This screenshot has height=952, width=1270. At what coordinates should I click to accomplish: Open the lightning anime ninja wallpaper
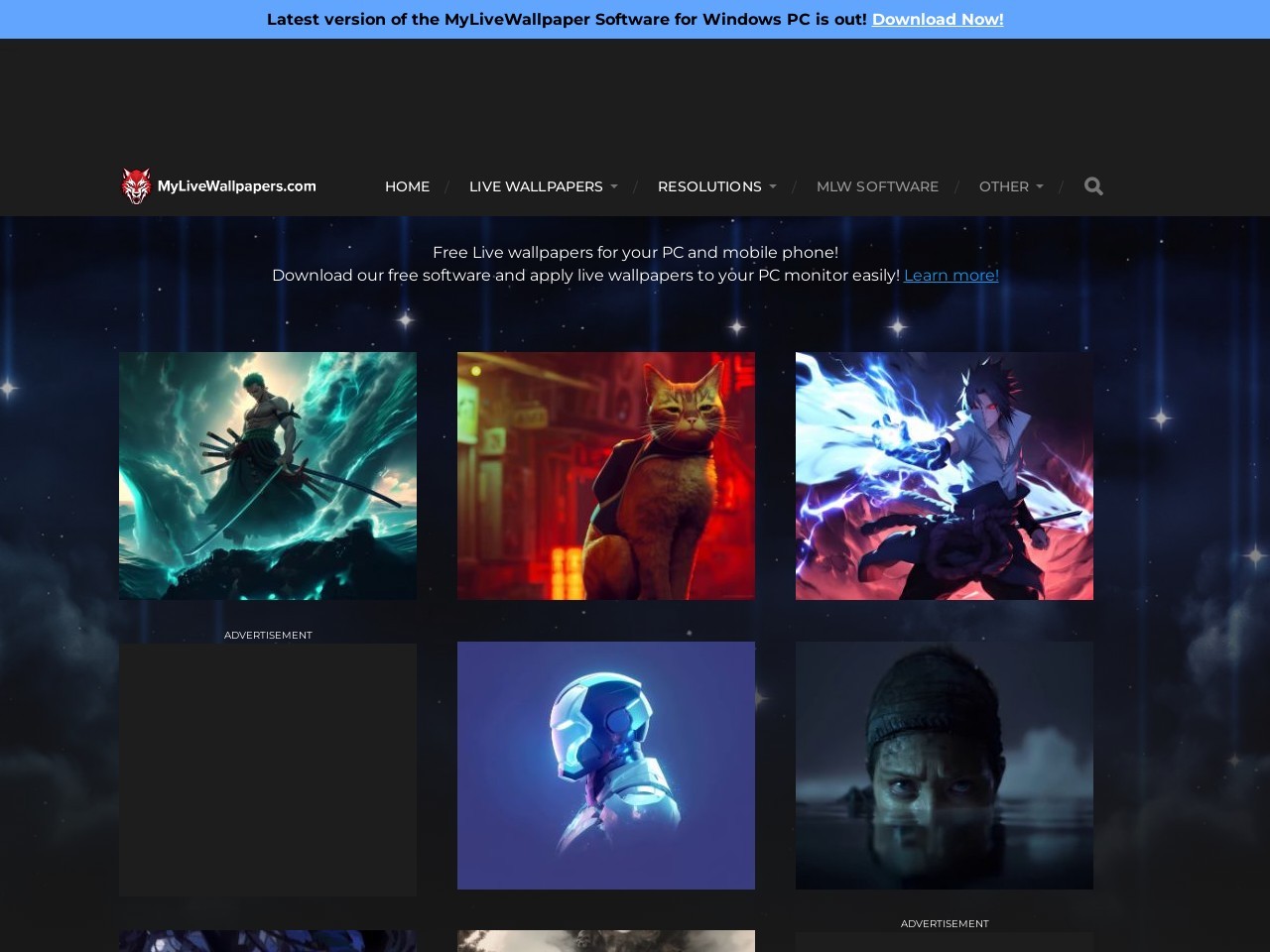pos(945,476)
